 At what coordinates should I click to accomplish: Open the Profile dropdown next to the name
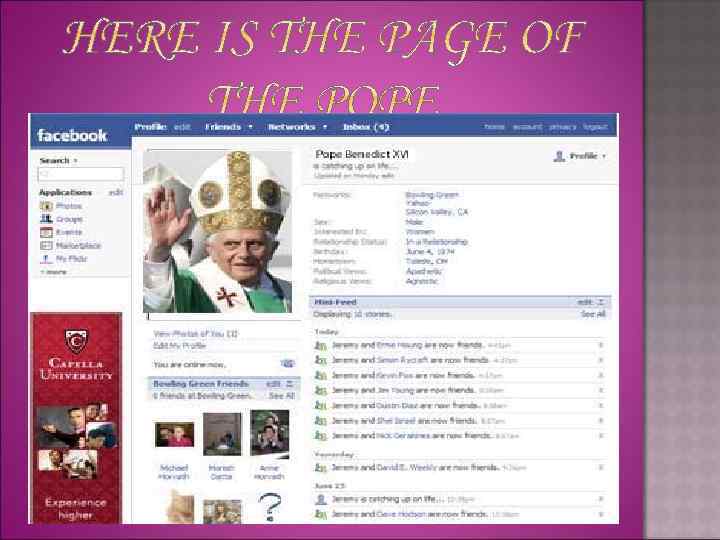click(604, 156)
